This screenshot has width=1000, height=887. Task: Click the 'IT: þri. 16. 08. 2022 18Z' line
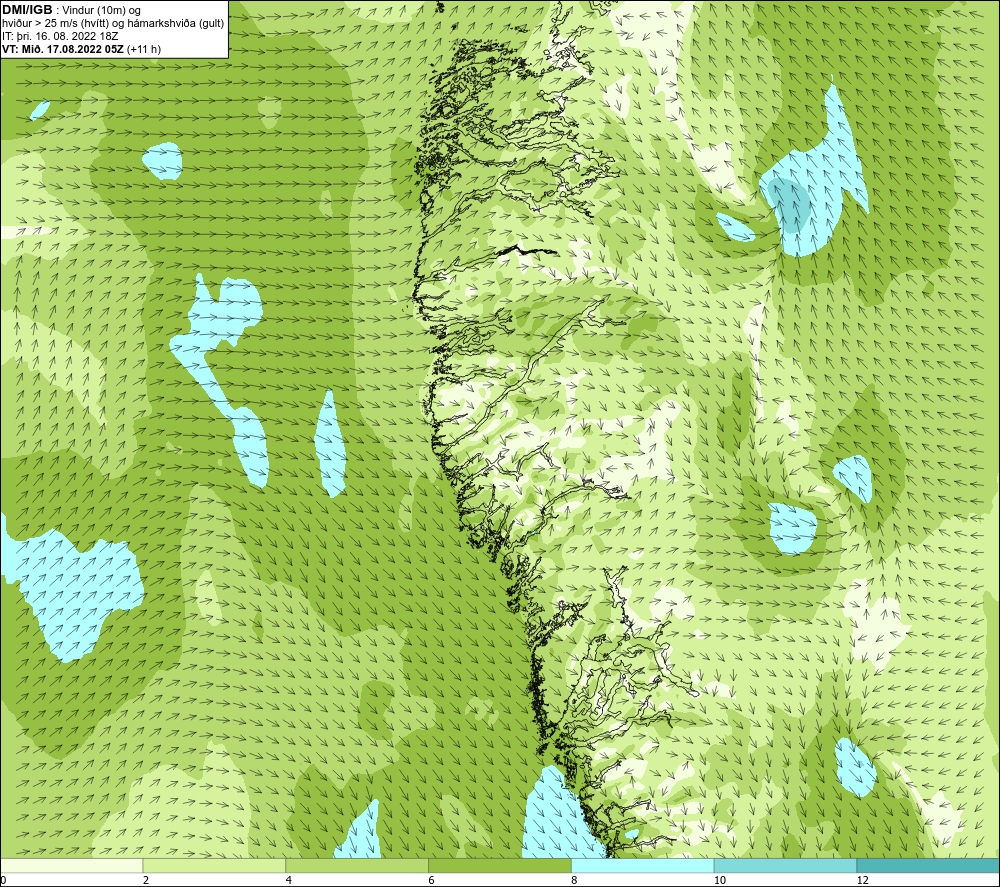(x=60, y=36)
